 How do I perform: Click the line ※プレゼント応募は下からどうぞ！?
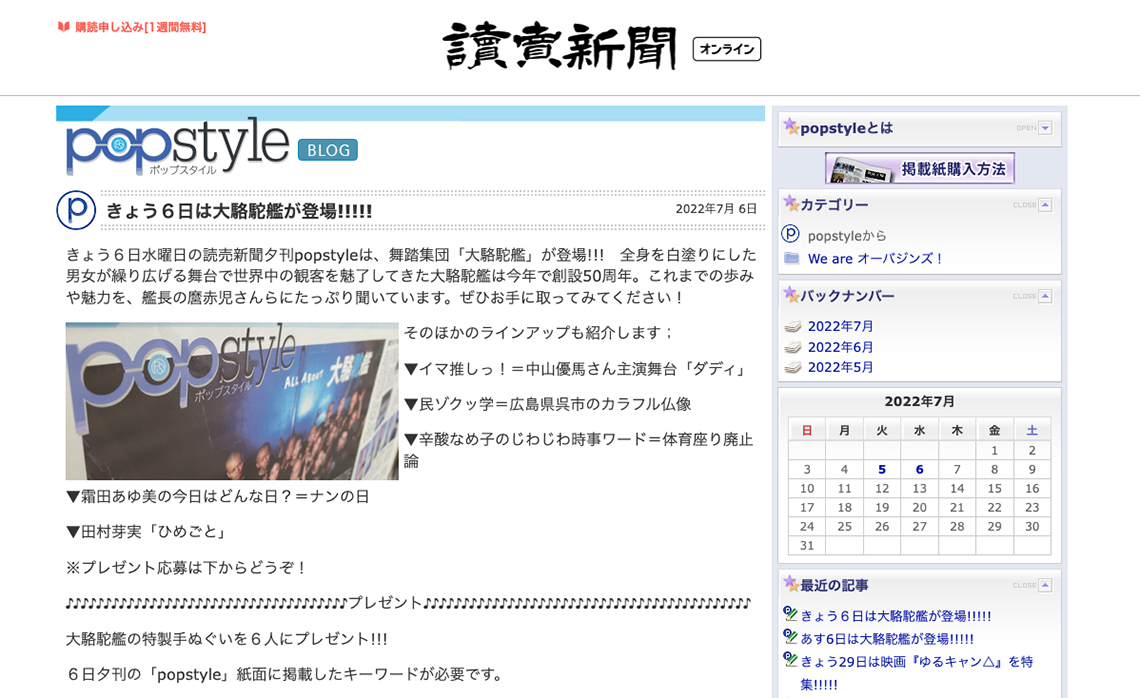pos(186,568)
